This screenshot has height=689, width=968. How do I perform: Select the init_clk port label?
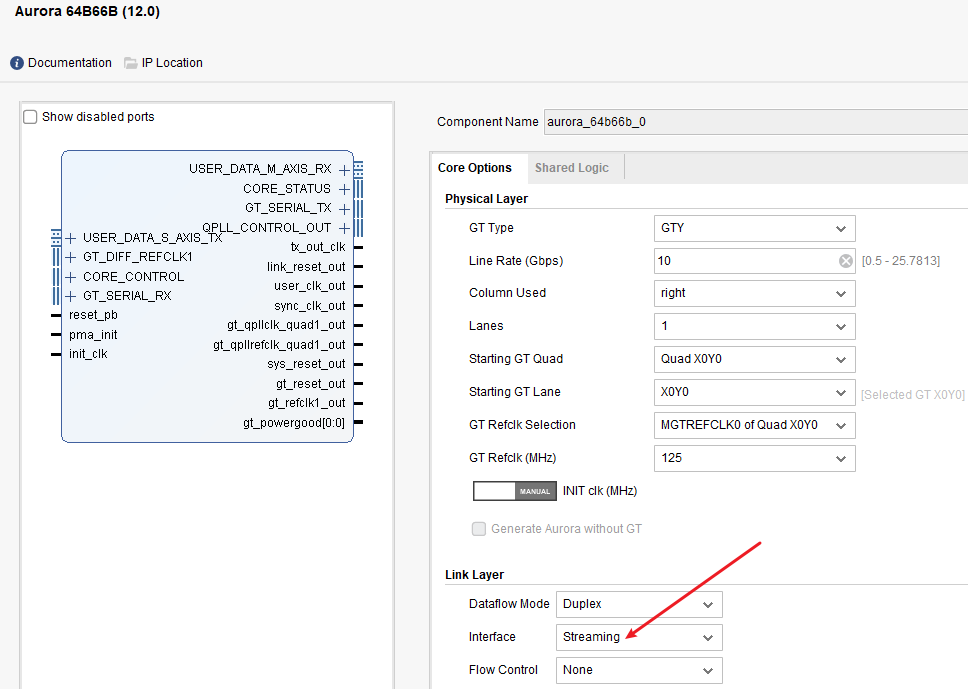click(x=88, y=354)
